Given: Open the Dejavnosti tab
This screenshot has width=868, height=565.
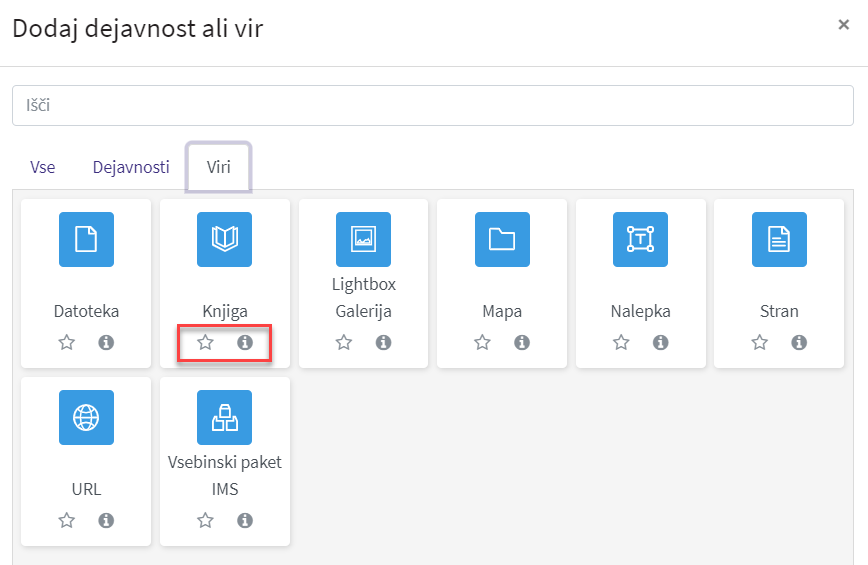Looking at the screenshot, I should (x=131, y=167).
